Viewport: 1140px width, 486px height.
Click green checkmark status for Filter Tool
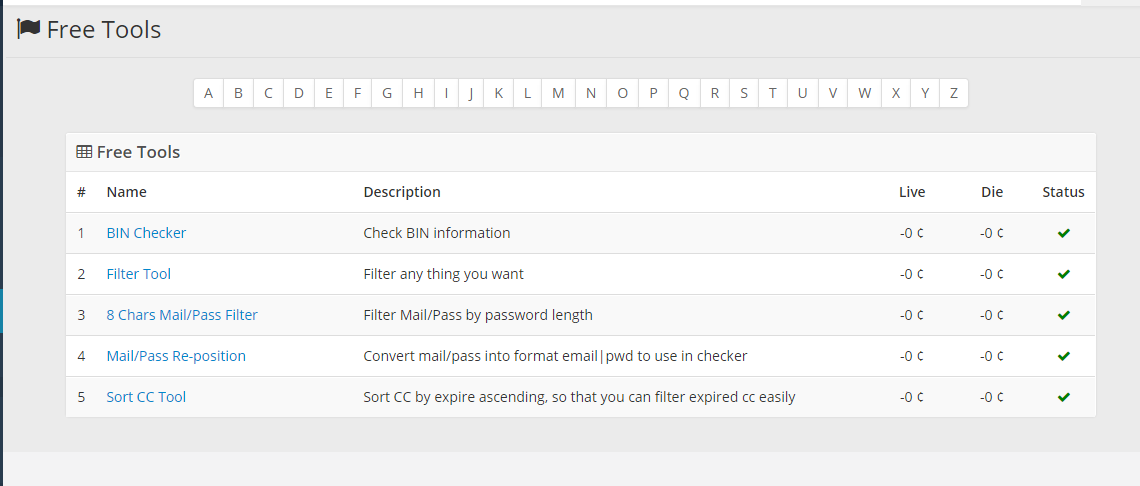pos(1063,274)
